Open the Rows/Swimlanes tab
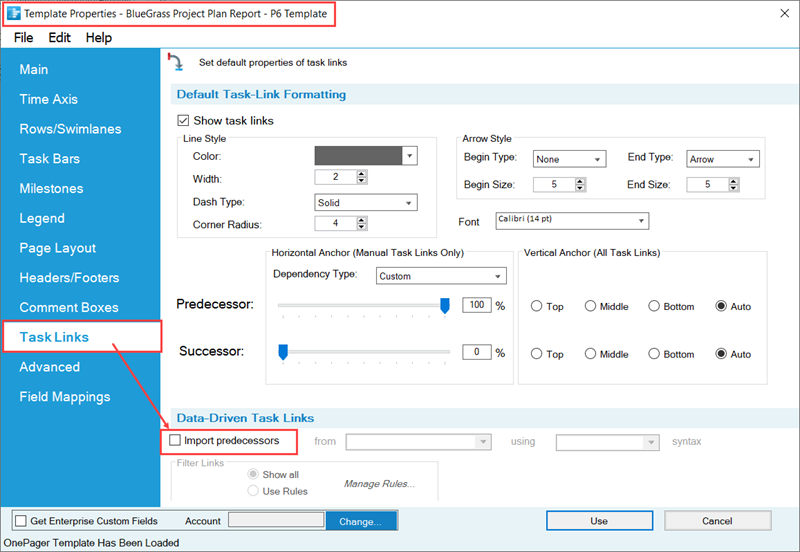 pyautogui.click(x=70, y=129)
